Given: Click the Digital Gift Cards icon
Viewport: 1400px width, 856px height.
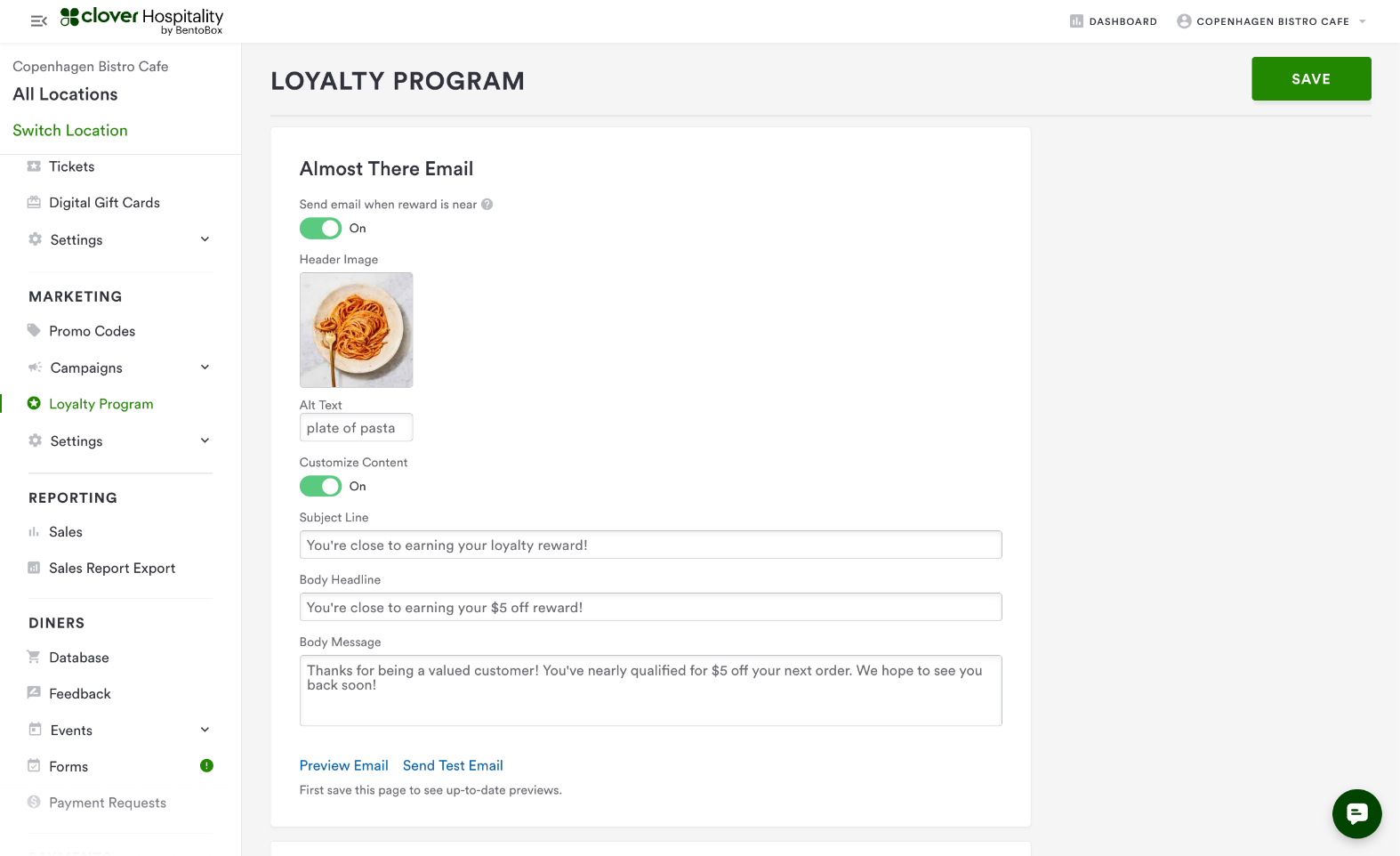Looking at the screenshot, I should [35, 203].
